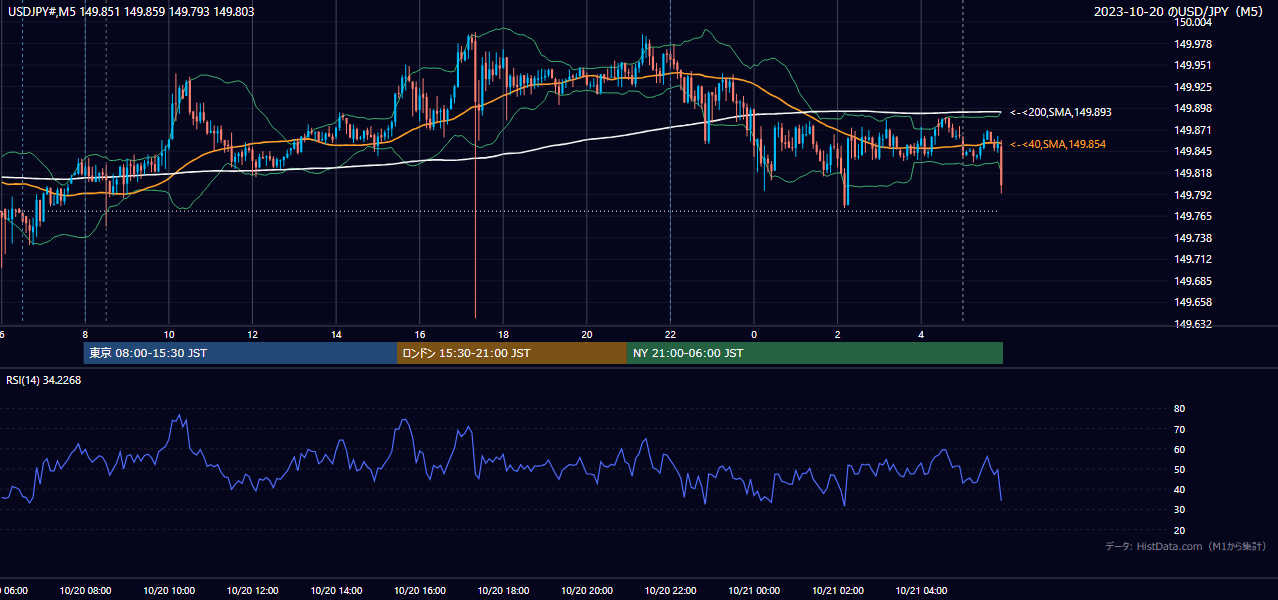Image resolution: width=1278 pixels, height=600 pixels.
Task: Click the 10/20 20:00 date label
Action: (587, 591)
